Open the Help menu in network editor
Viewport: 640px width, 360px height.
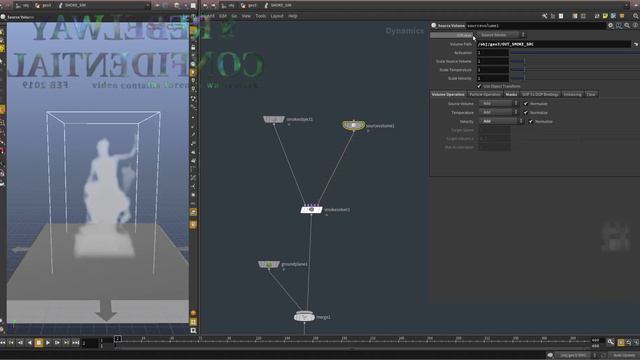(x=293, y=16)
